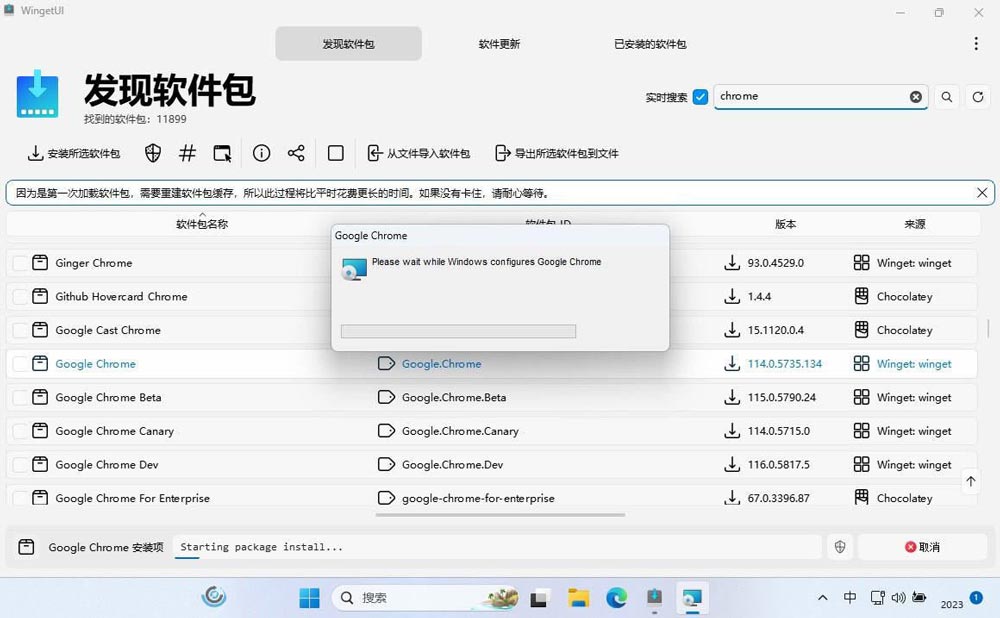Image resolution: width=1000 pixels, height=618 pixels.
Task: Click the magnifier search button
Action: [x=946, y=97]
